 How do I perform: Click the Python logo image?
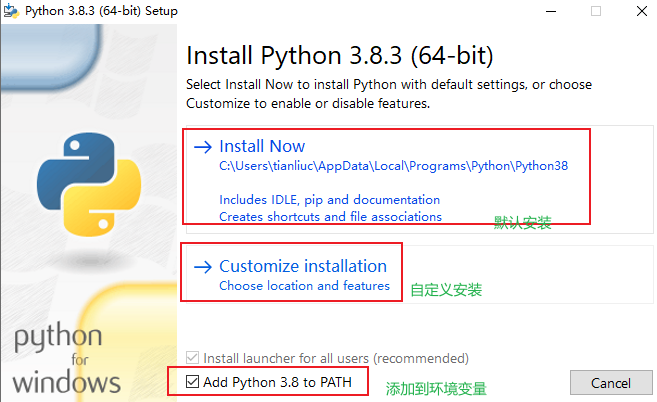(x=89, y=184)
